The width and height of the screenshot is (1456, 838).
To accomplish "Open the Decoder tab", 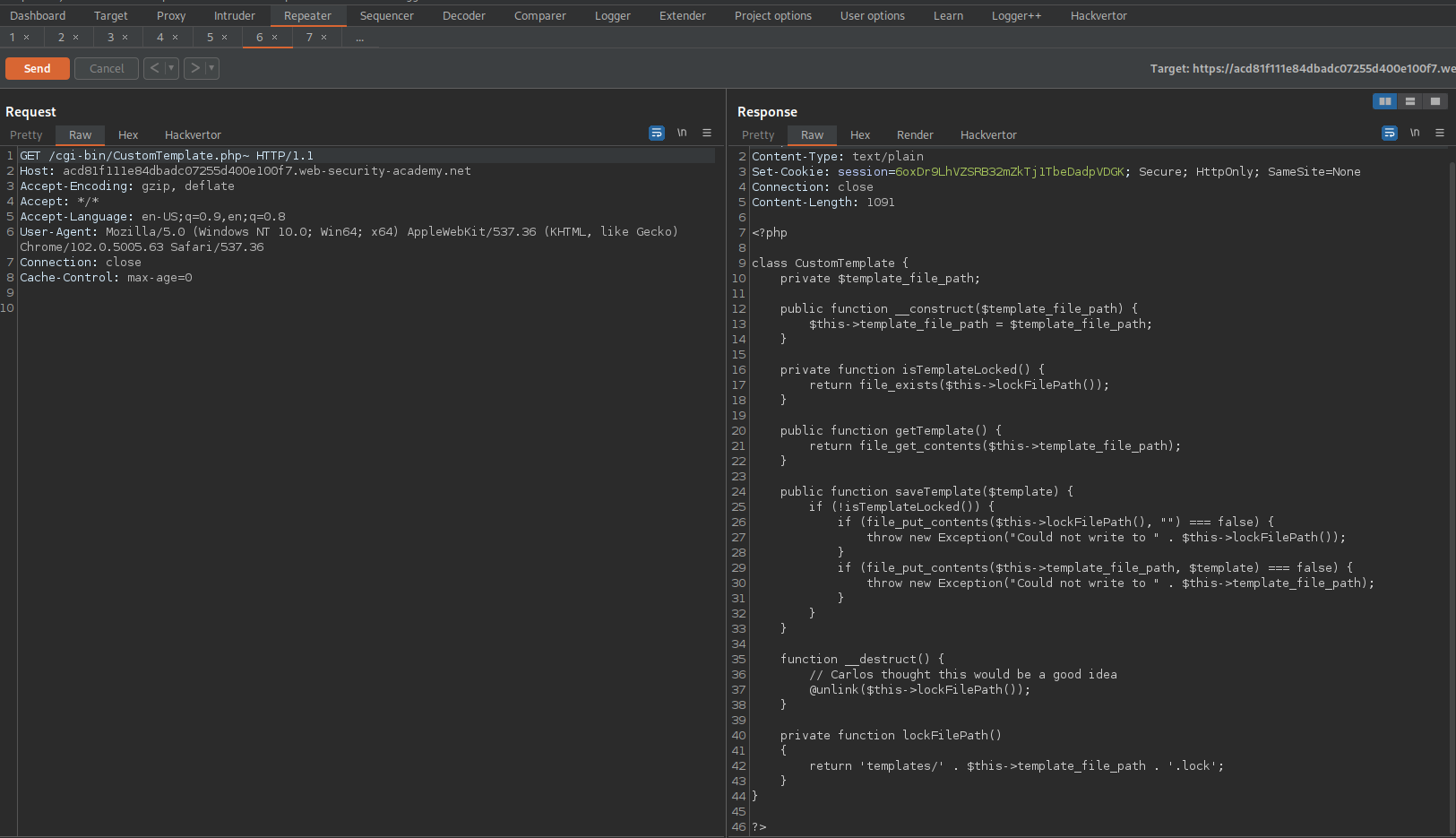I will (x=464, y=16).
